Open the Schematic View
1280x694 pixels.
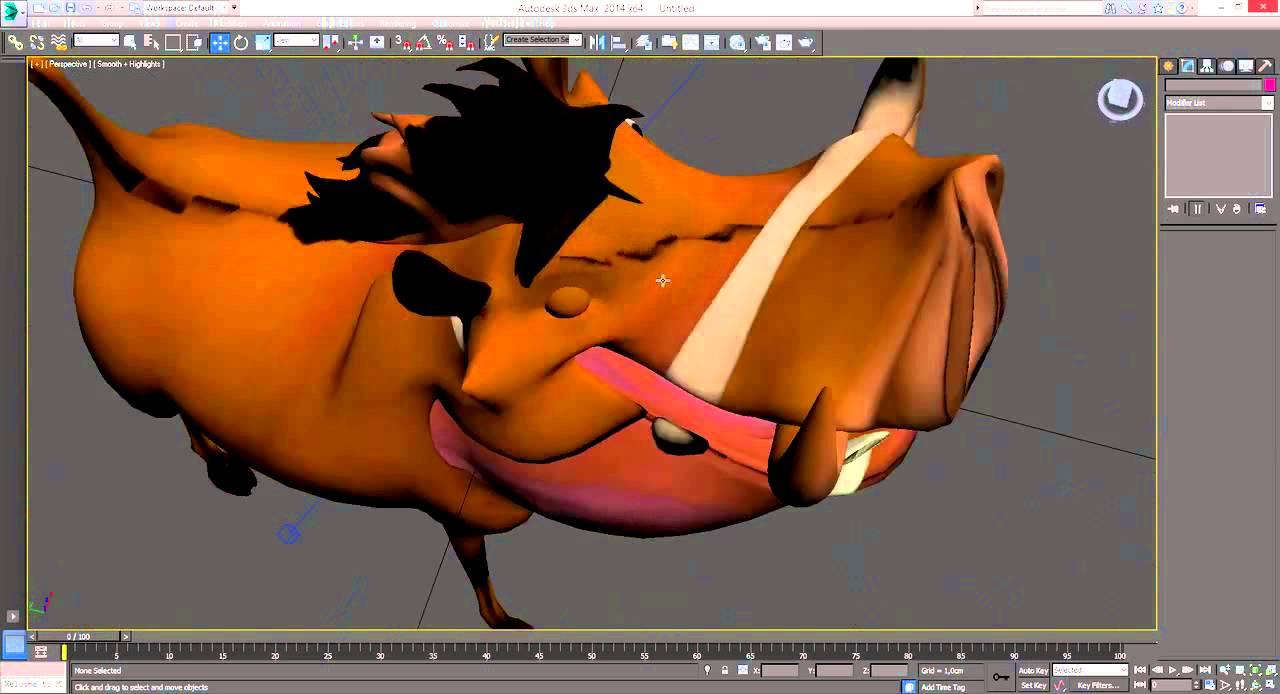click(x=712, y=42)
